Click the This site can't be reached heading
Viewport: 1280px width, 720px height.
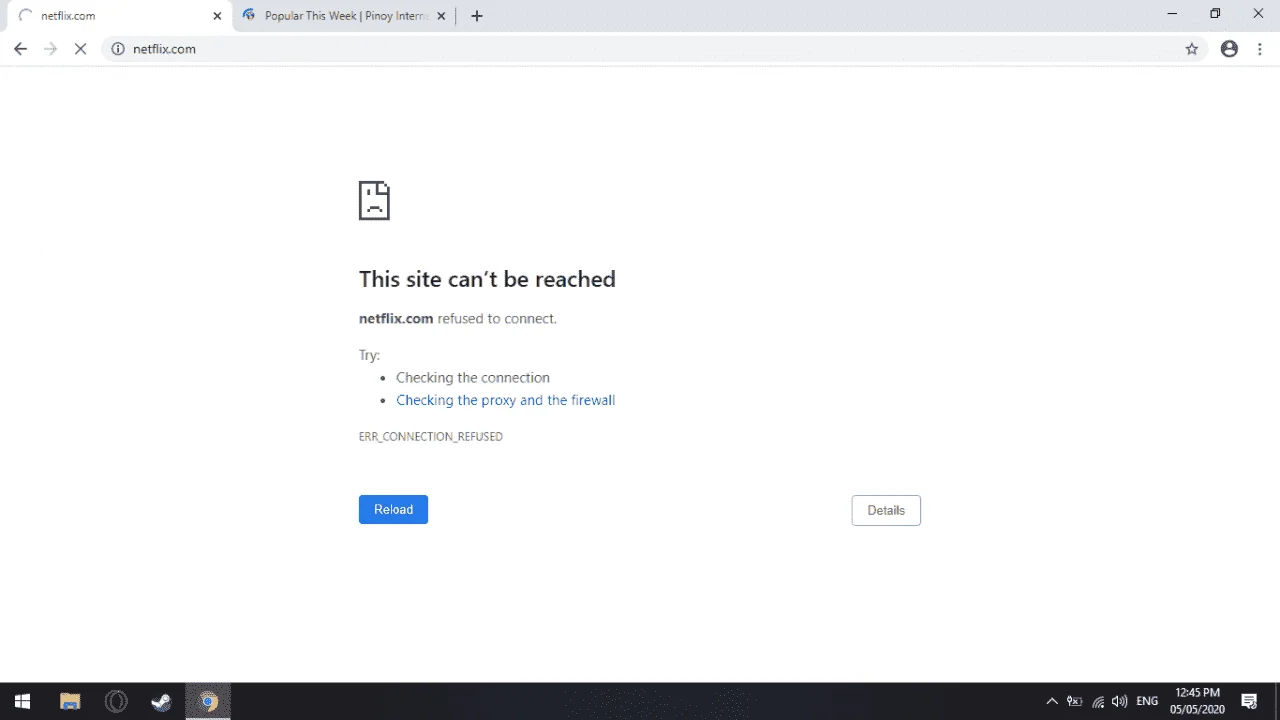tap(487, 279)
